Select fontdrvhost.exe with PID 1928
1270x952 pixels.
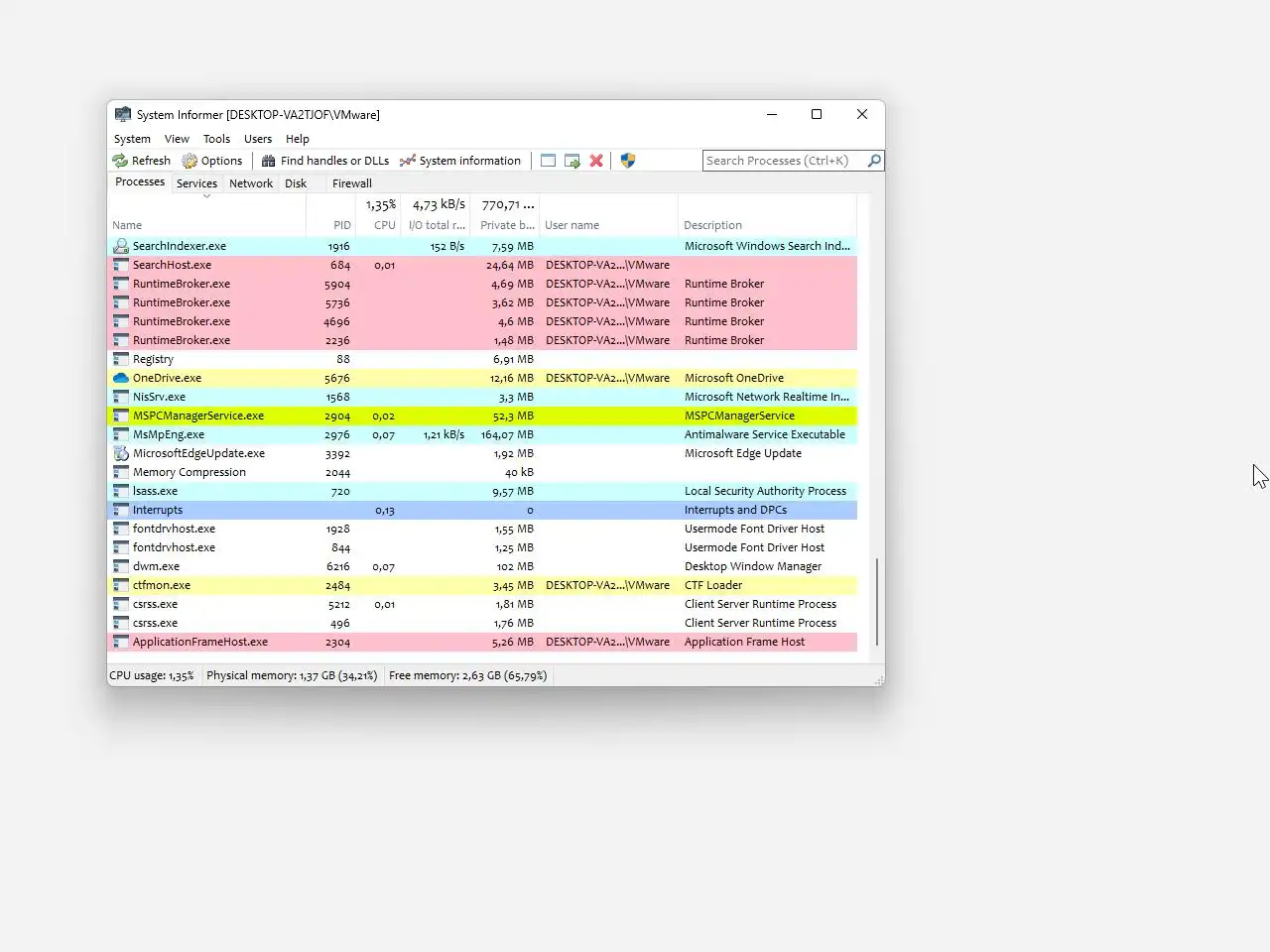(x=482, y=529)
